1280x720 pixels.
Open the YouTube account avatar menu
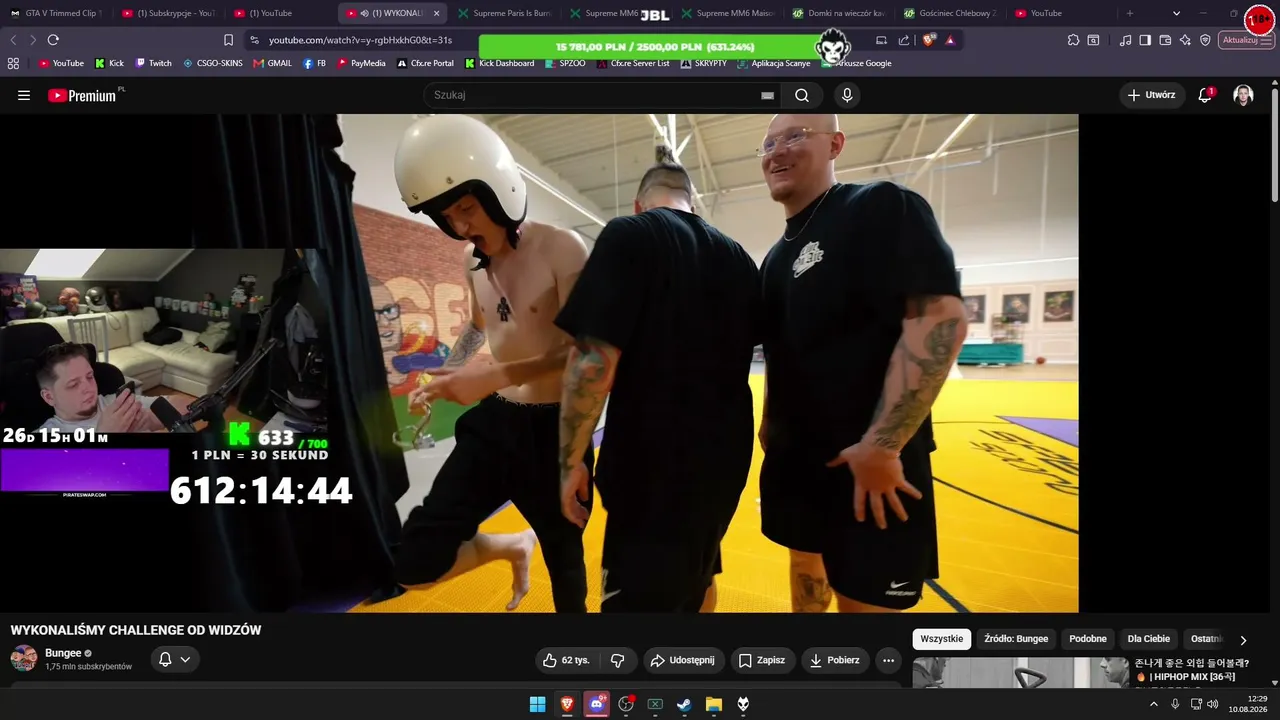[x=1243, y=95]
